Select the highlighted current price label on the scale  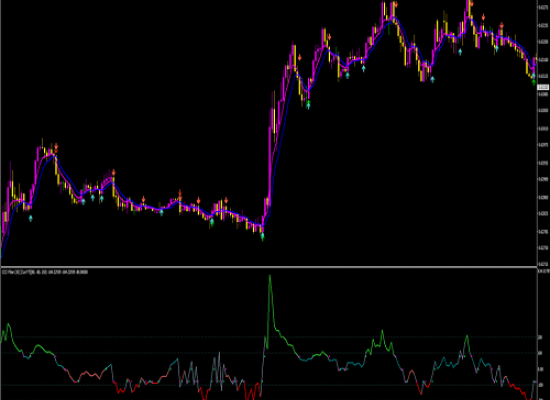coord(543,87)
